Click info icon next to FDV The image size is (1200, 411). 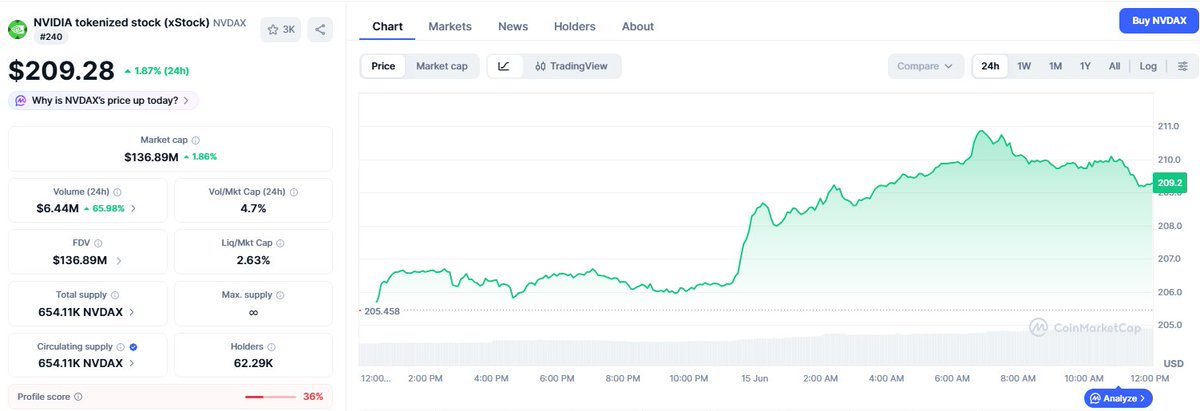click(x=99, y=243)
